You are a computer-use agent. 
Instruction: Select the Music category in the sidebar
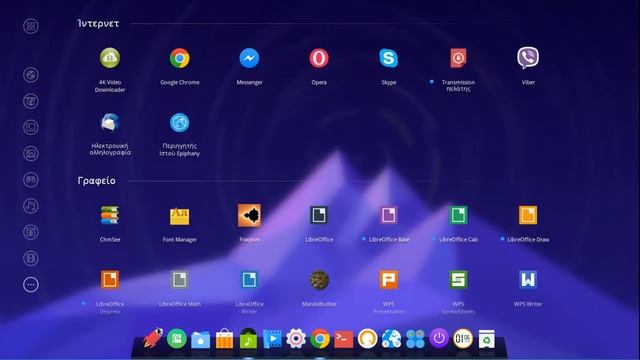pos(31,206)
